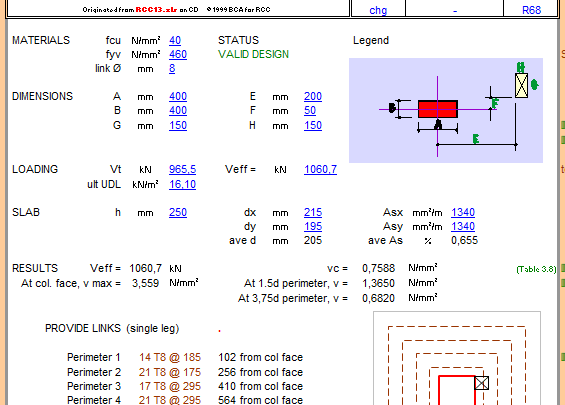
Task: Select the ave As value 0,655
Action: pos(464,240)
